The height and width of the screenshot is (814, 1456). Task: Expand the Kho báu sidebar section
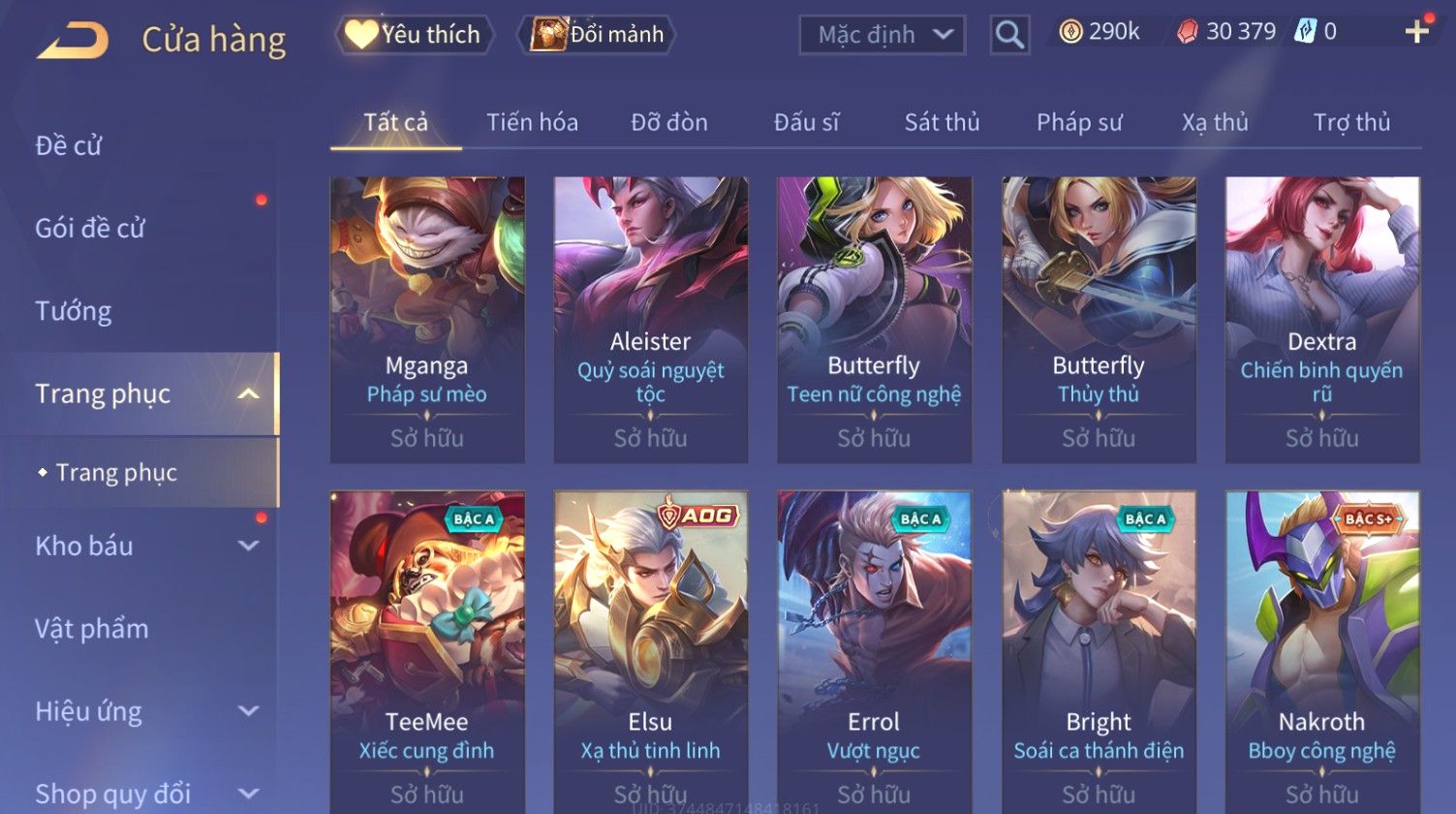[x=249, y=546]
